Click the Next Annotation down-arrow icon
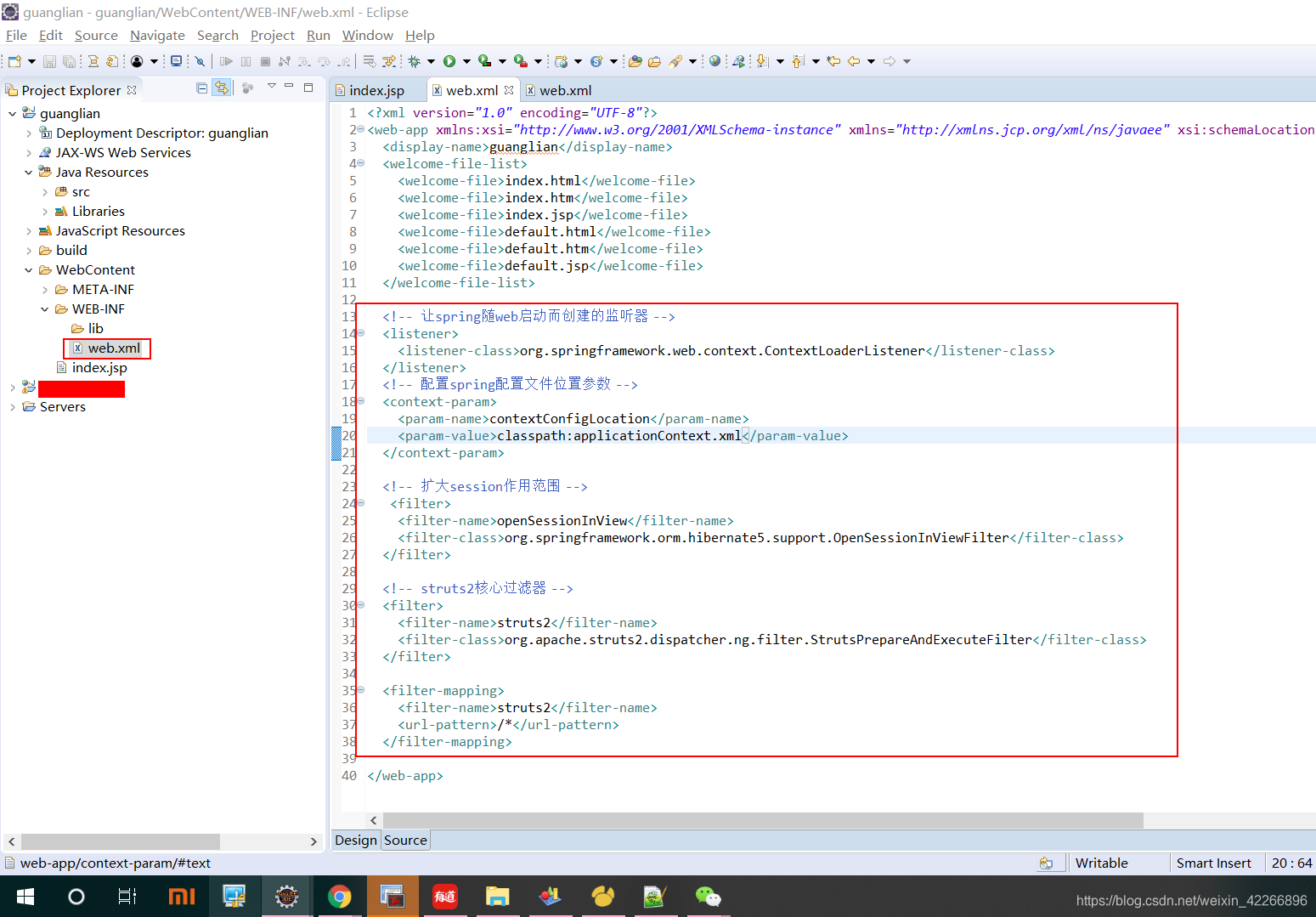The width and height of the screenshot is (1316, 917). (763, 61)
